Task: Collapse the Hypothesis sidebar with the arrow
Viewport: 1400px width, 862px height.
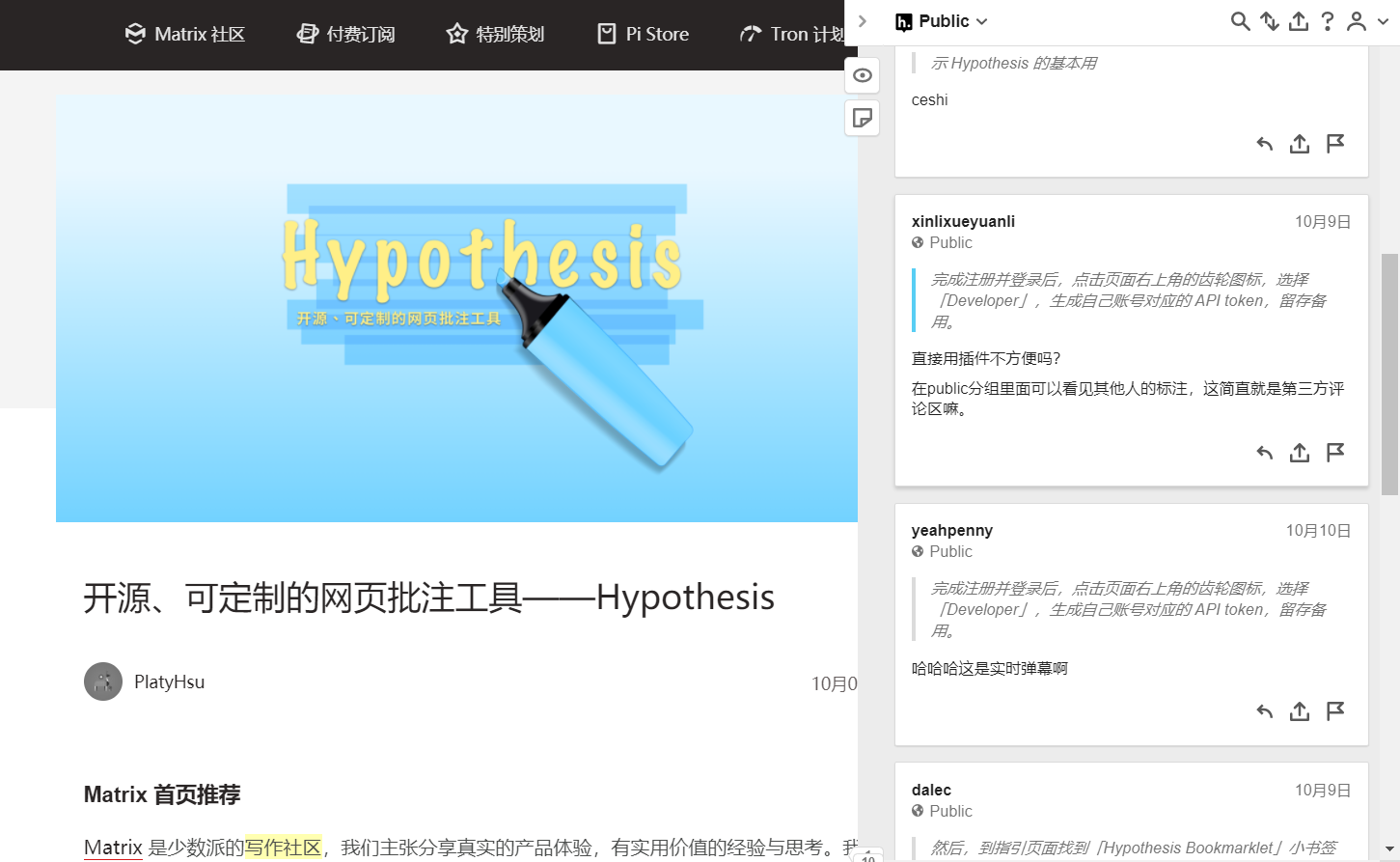Action: [x=863, y=21]
